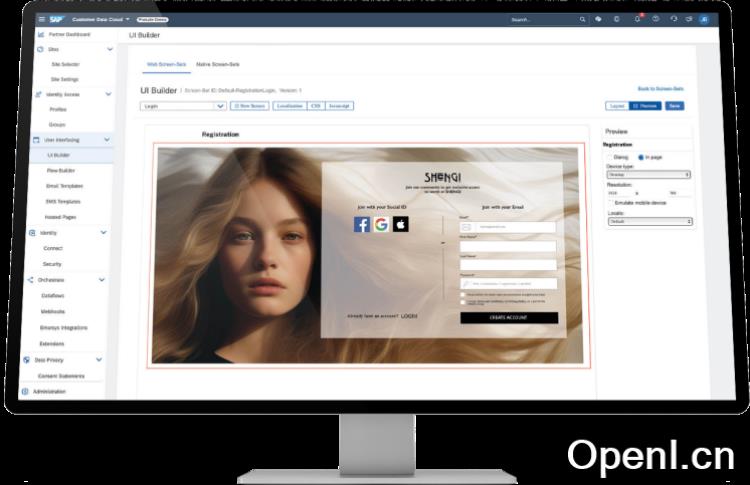Screen dimensions: 750x485
Task: Click the User Interfacing window icon
Action: click(x=36, y=140)
